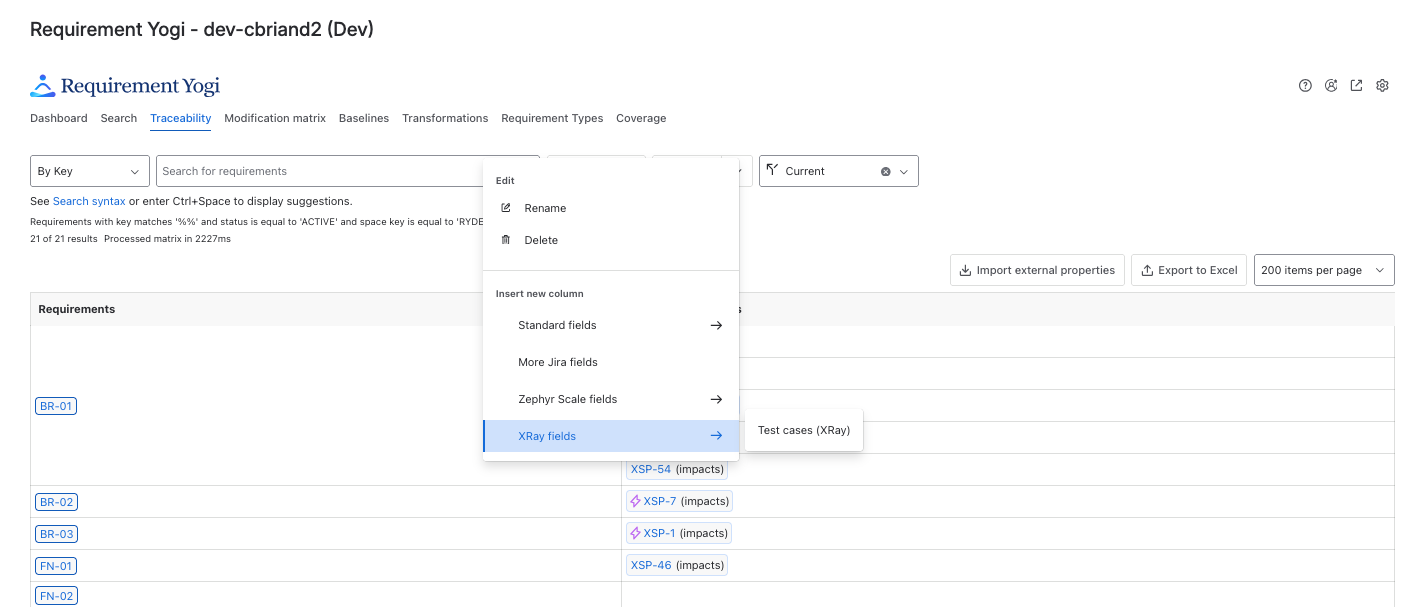Open the 200 items per page dropdown
The image size is (1404, 607).
(1324, 270)
